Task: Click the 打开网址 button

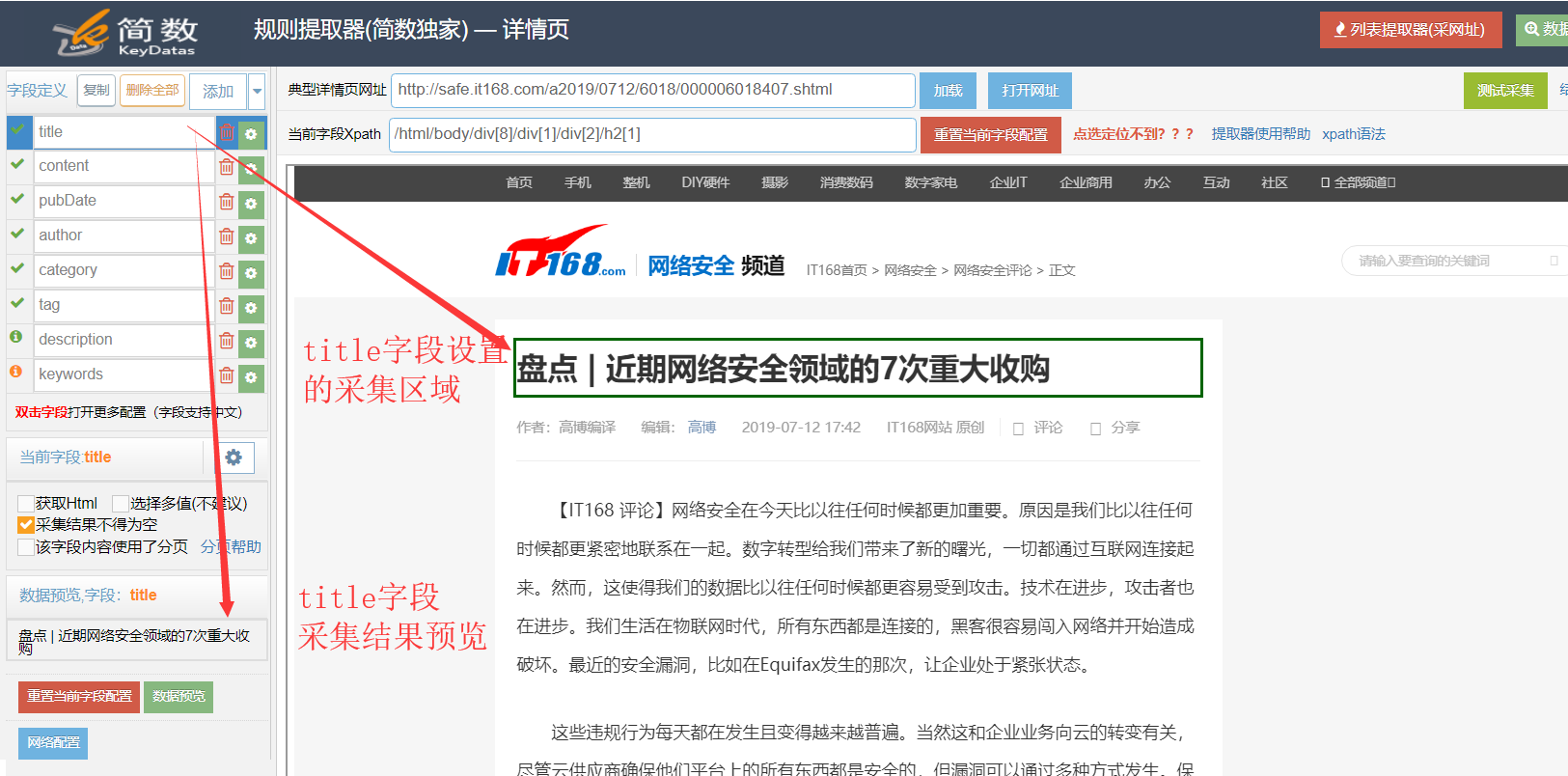Action: click(x=1030, y=91)
